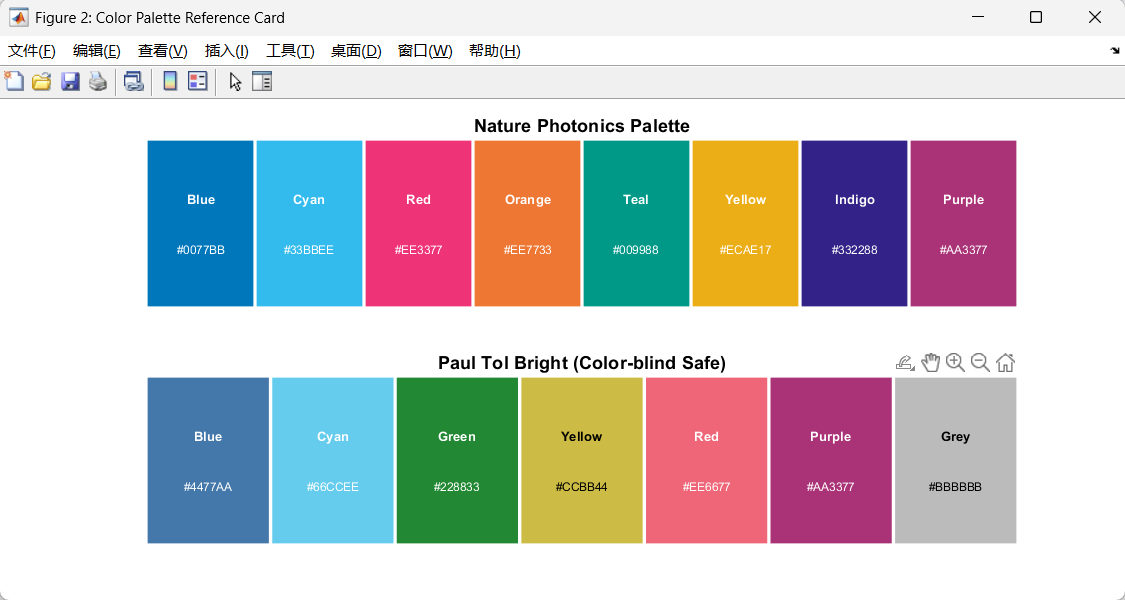Image resolution: width=1125 pixels, height=600 pixels.
Task: Open the 工具(T) menu
Action: coord(290,51)
